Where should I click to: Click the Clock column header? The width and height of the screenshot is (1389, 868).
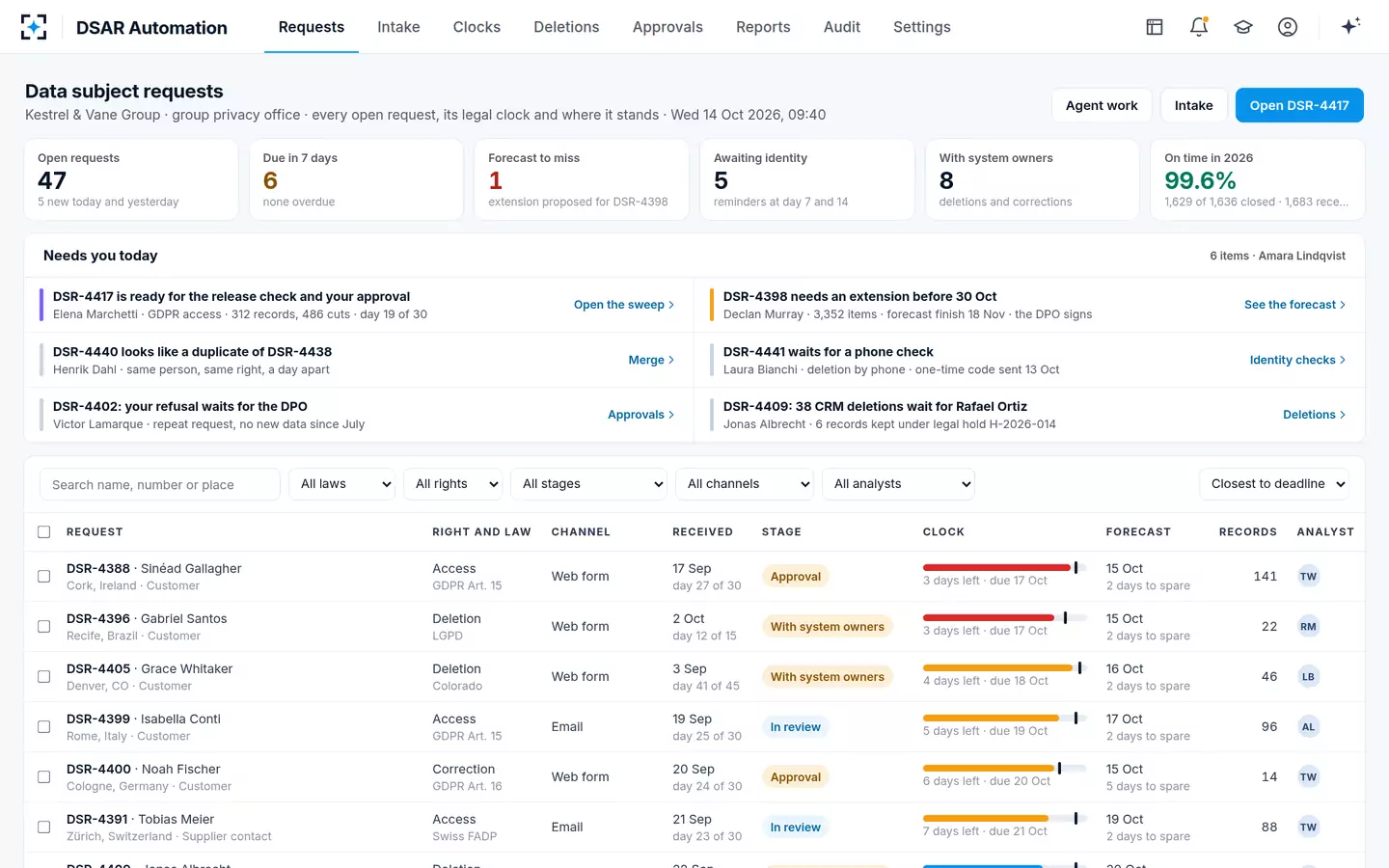[x=943, y=532]
